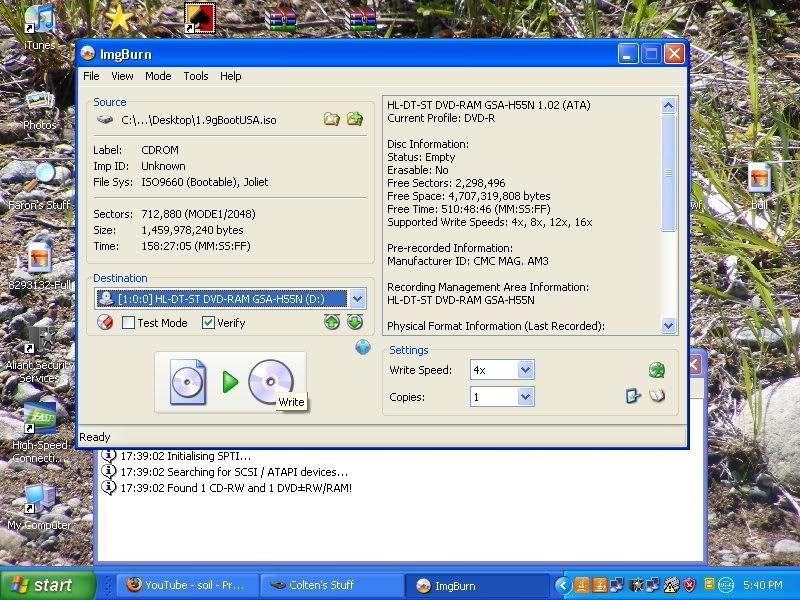Open the Write Speed dropdown

[526, 369]
